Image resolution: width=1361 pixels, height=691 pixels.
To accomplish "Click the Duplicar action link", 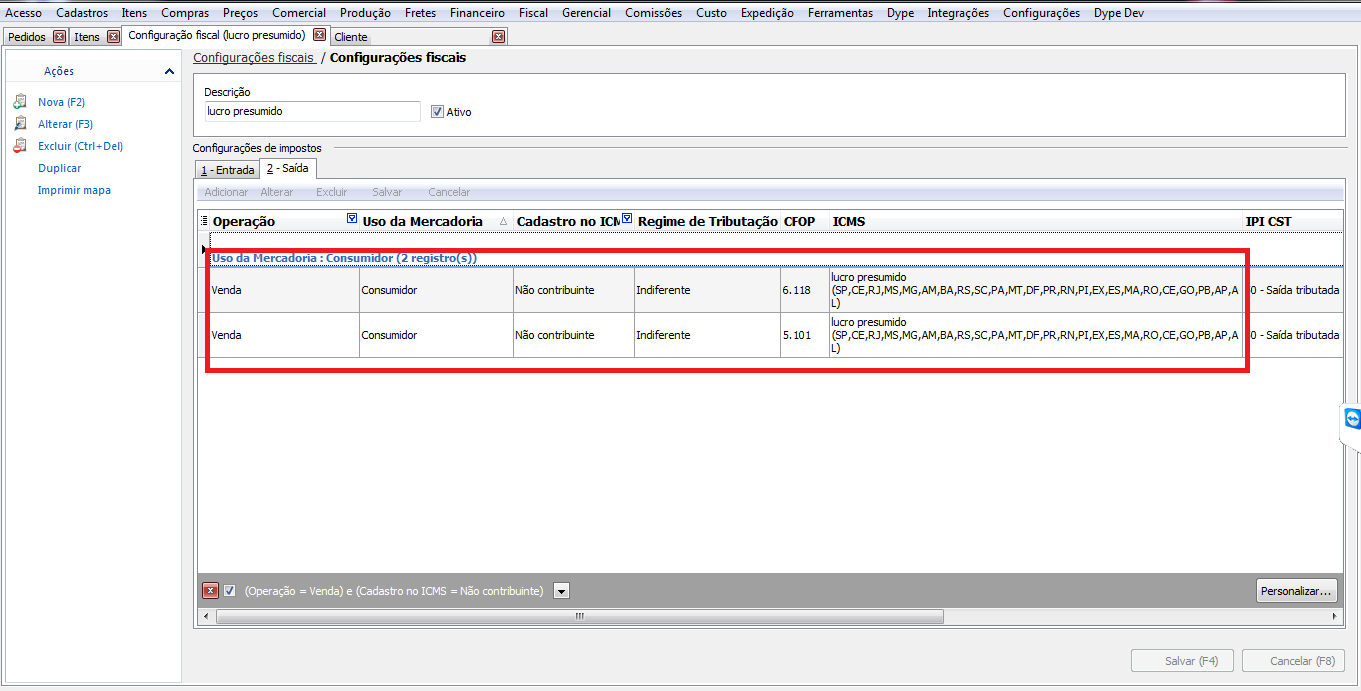I will pos(59,168).
